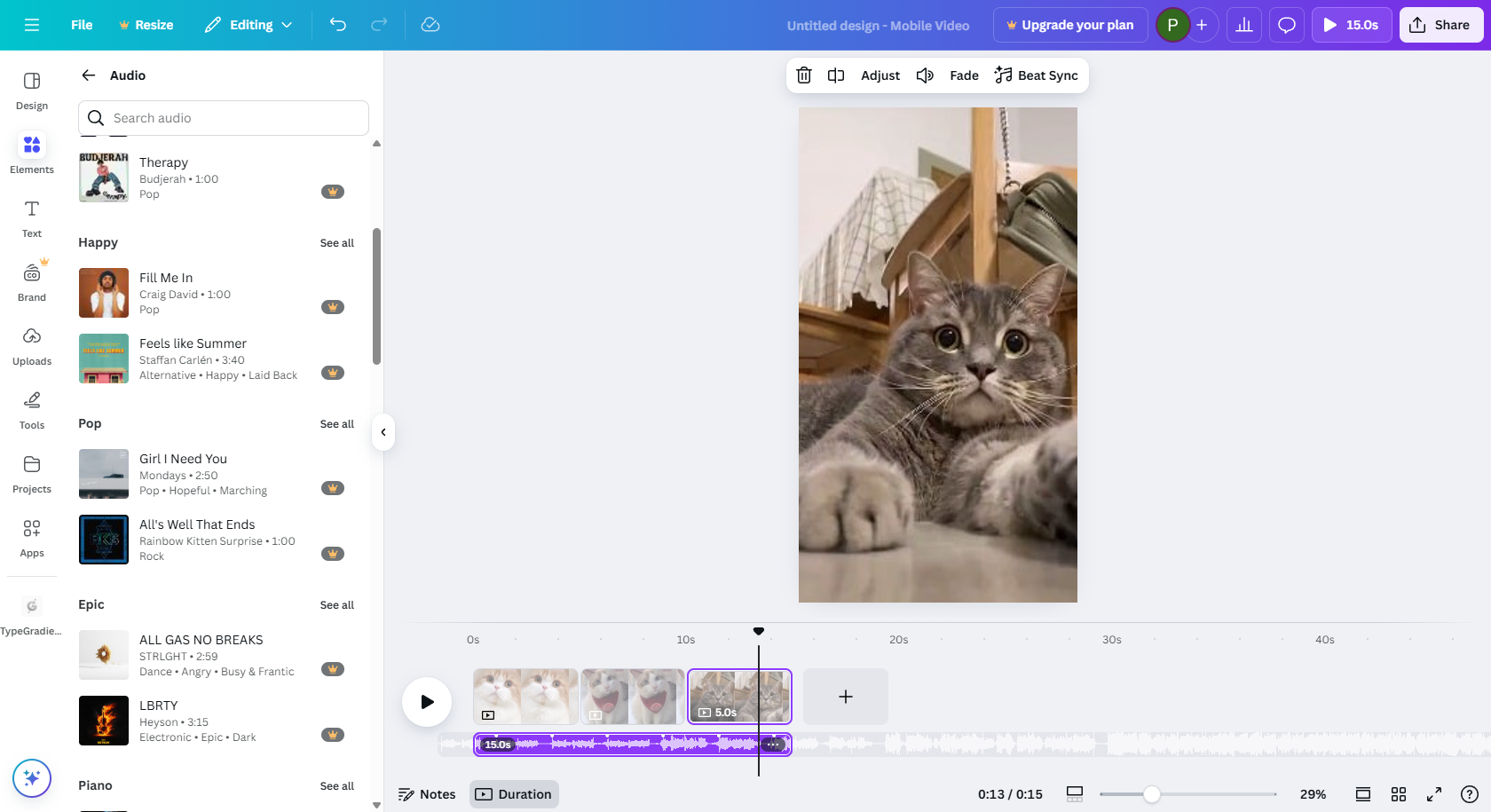Choose the All's Well That Ends track

pyautogui.click(x=217, y=540)
